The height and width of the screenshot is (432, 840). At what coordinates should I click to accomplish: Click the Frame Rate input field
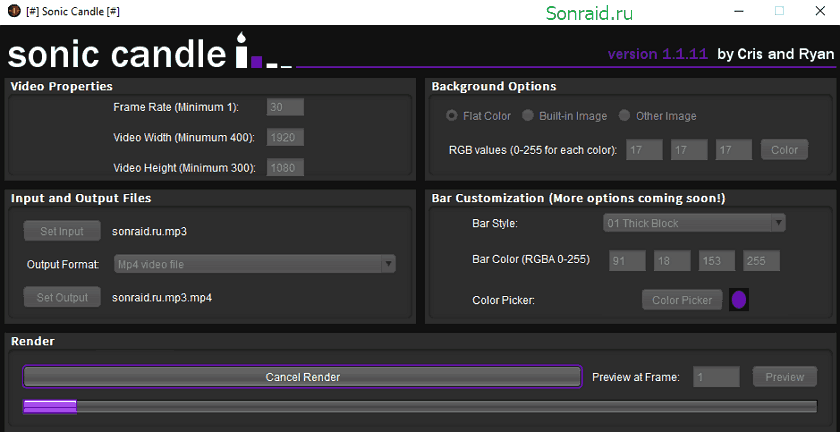pyautogui.click(x=285, y=107)
